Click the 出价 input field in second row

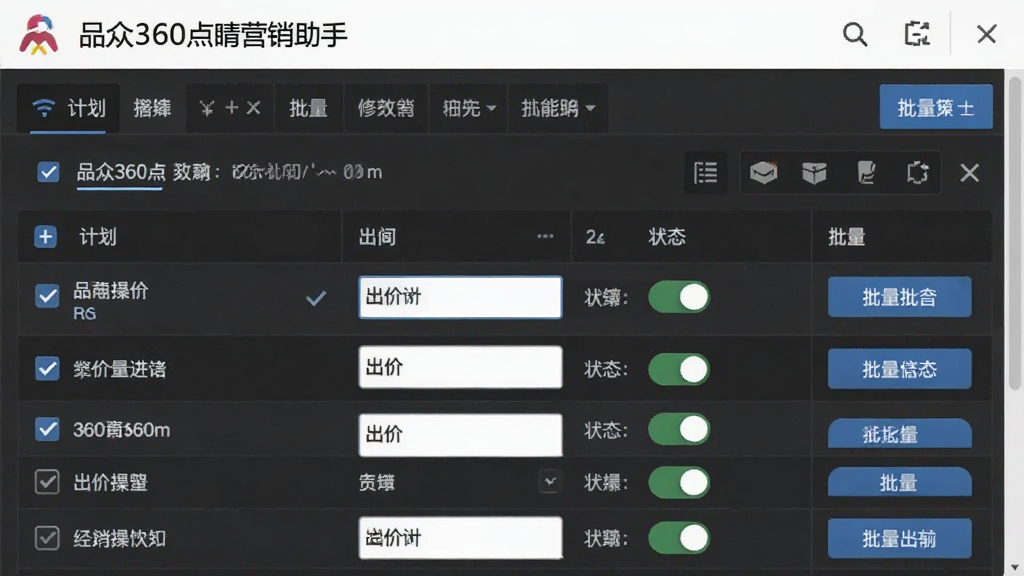[460, 367]
